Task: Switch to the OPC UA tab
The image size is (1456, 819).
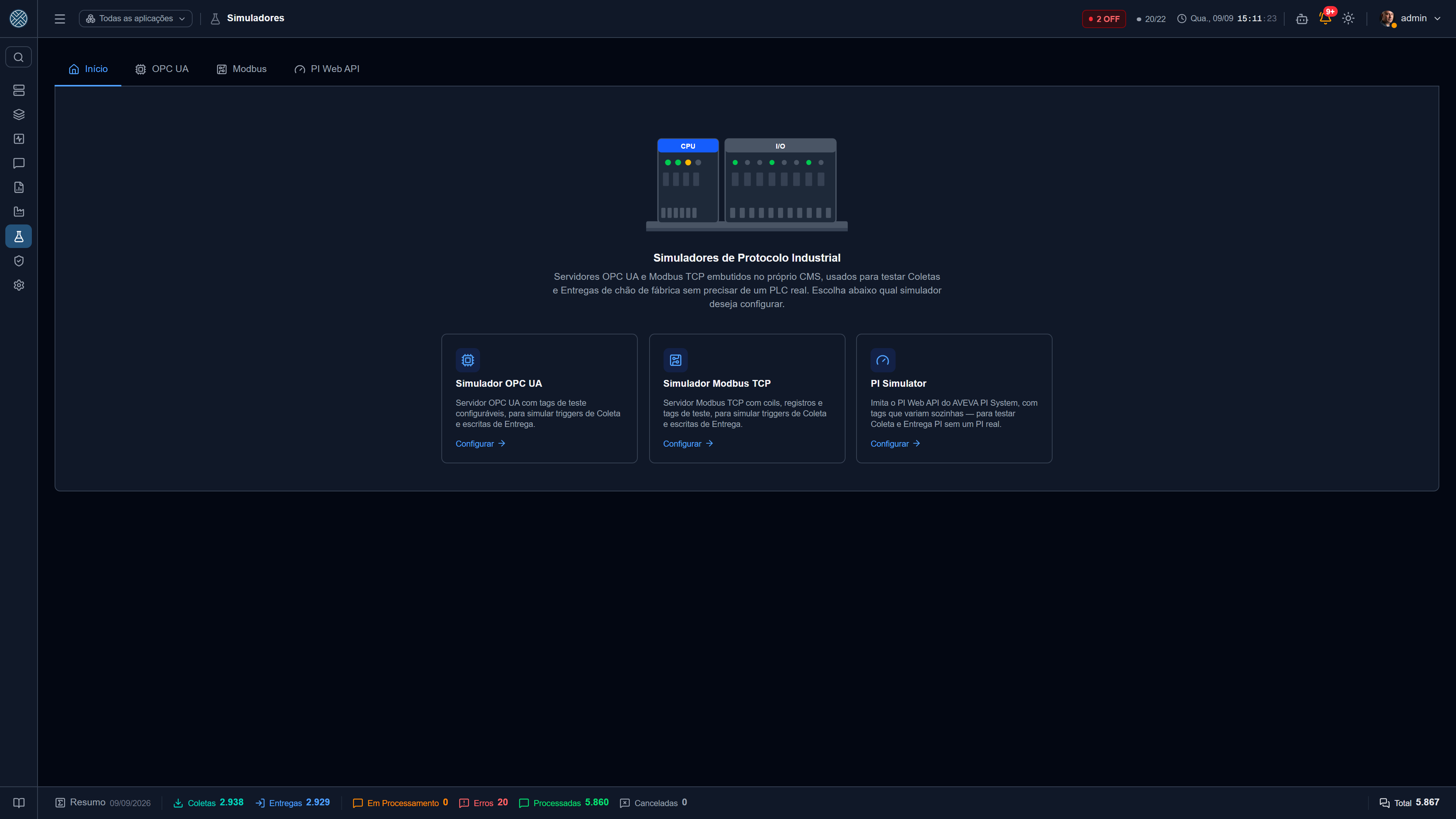Action: click(x=162, y=69)
